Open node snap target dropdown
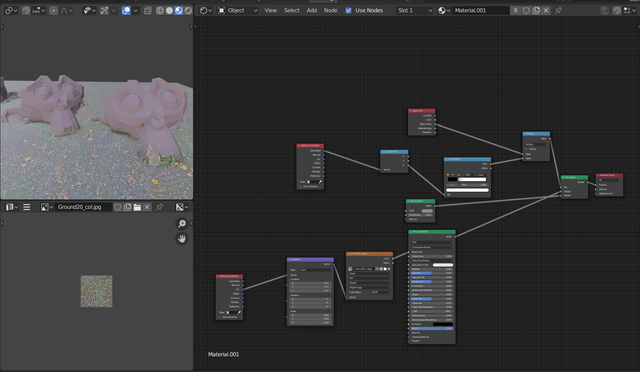The height and width of the screenshot is (372, 640). point(630,11)
